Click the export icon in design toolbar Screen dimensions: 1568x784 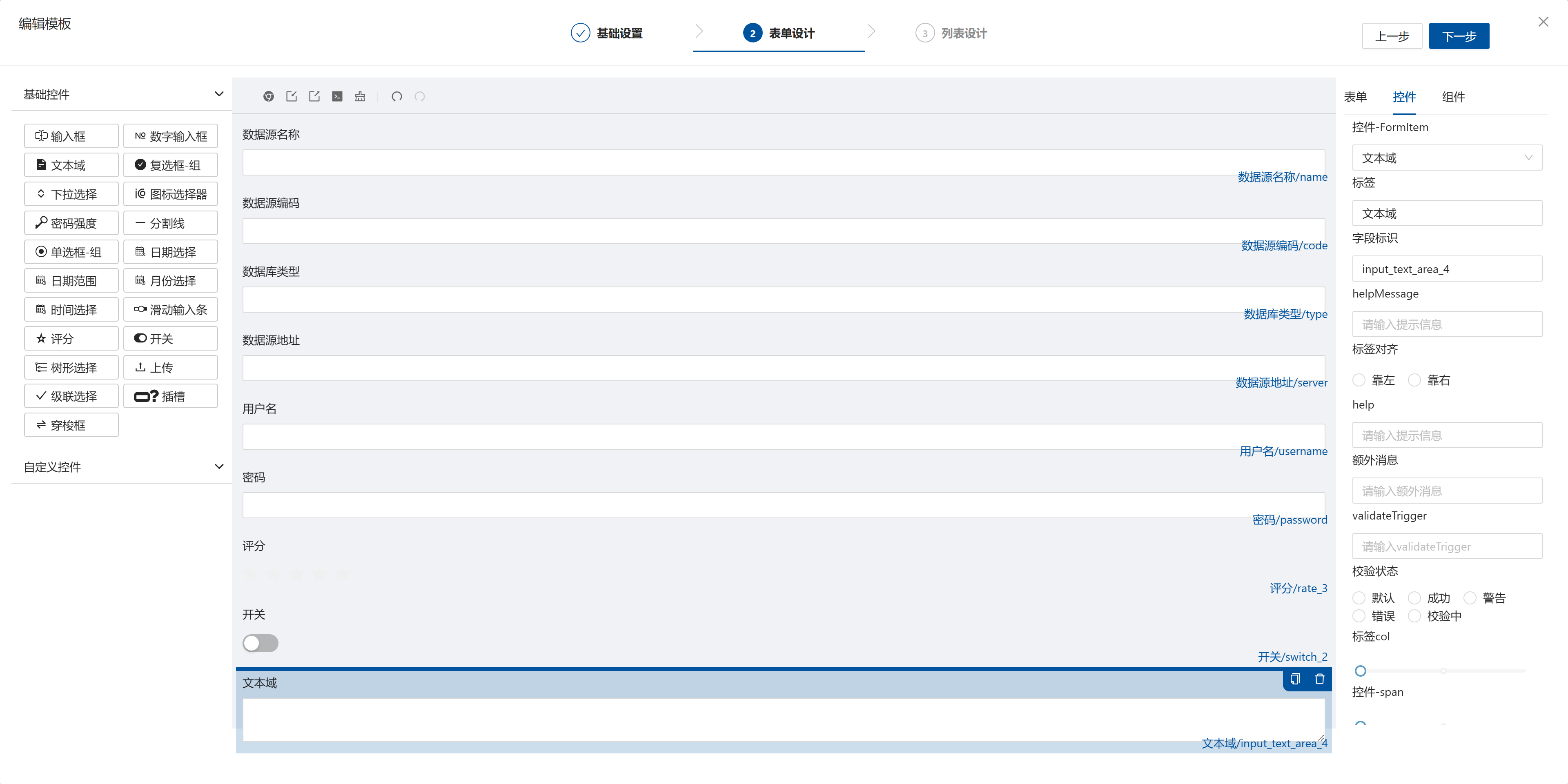314,97
